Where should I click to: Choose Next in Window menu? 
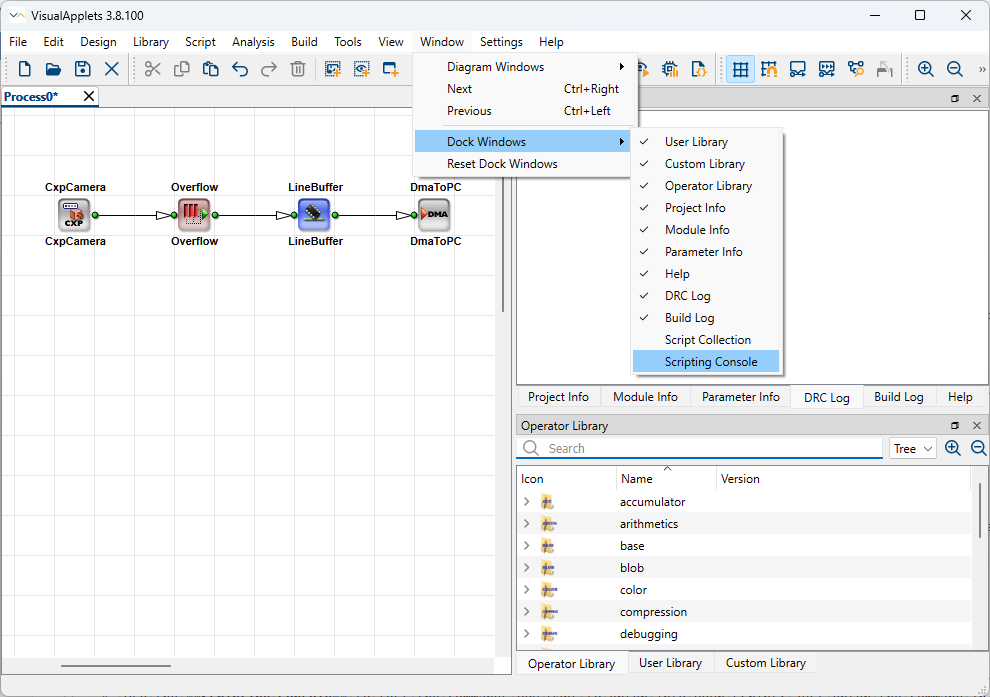(525, 89)
